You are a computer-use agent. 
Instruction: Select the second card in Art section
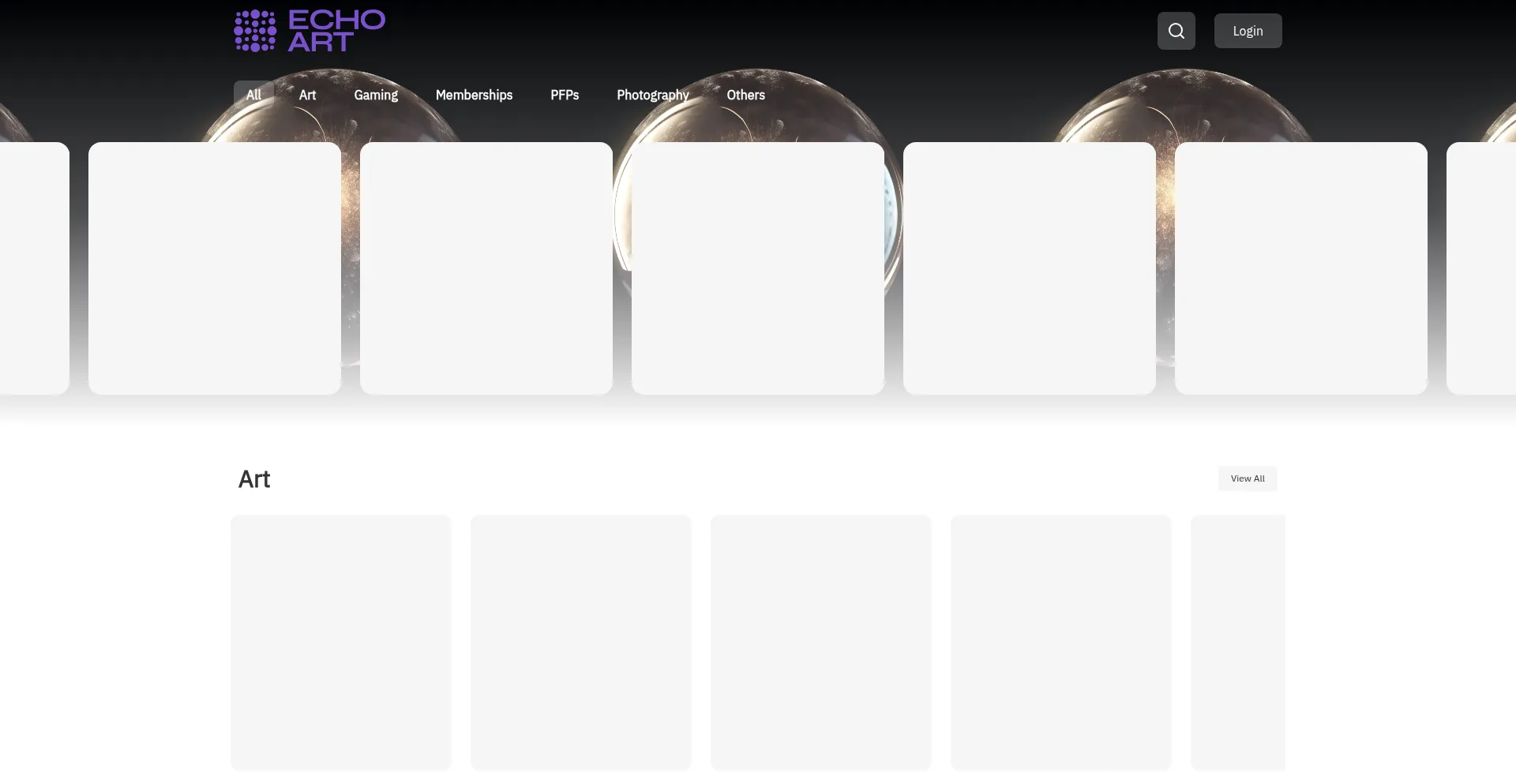pyautogui.click(x=581, y=642)
